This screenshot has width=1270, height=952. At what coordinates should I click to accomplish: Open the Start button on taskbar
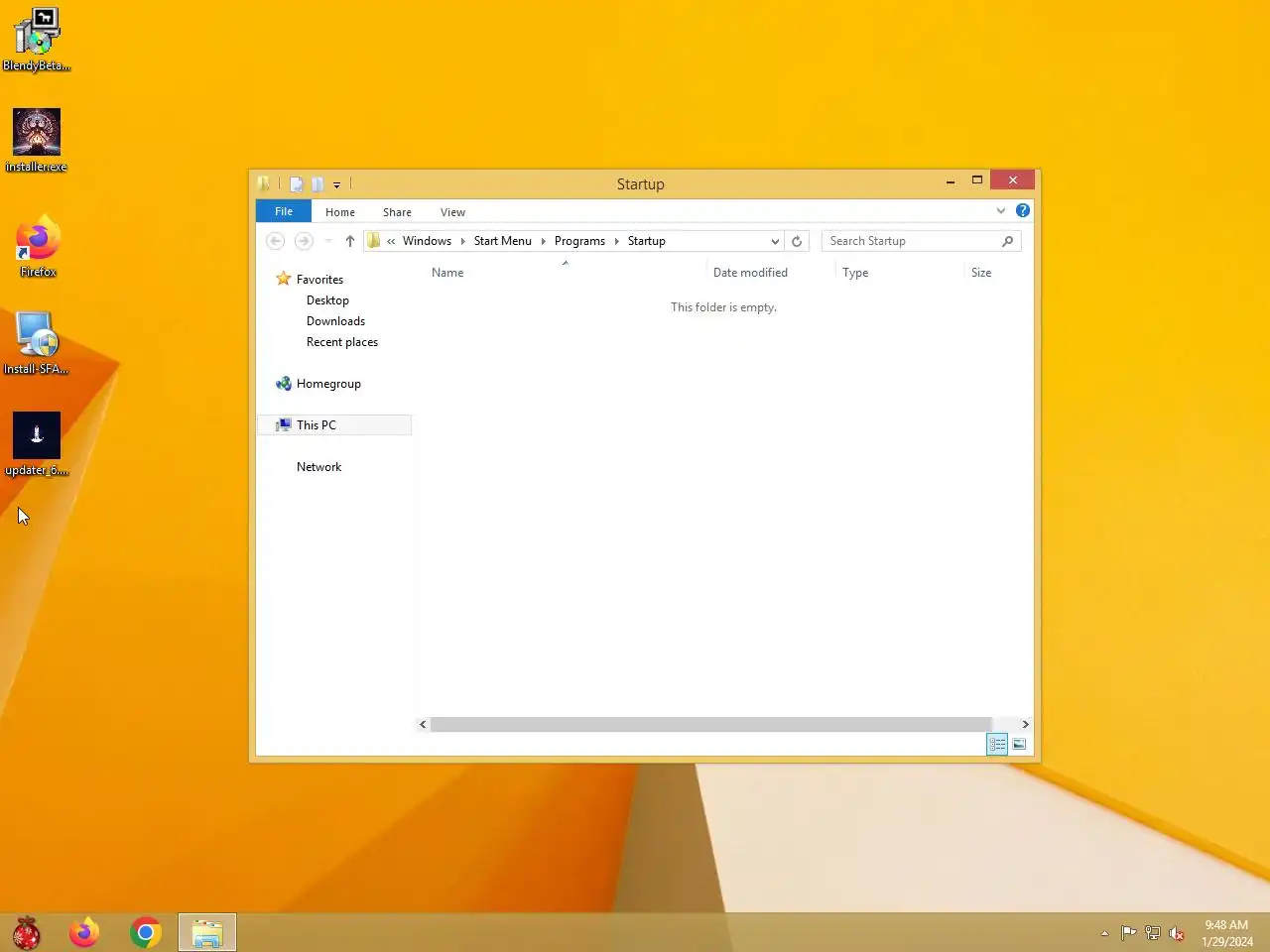click(27, 933)
